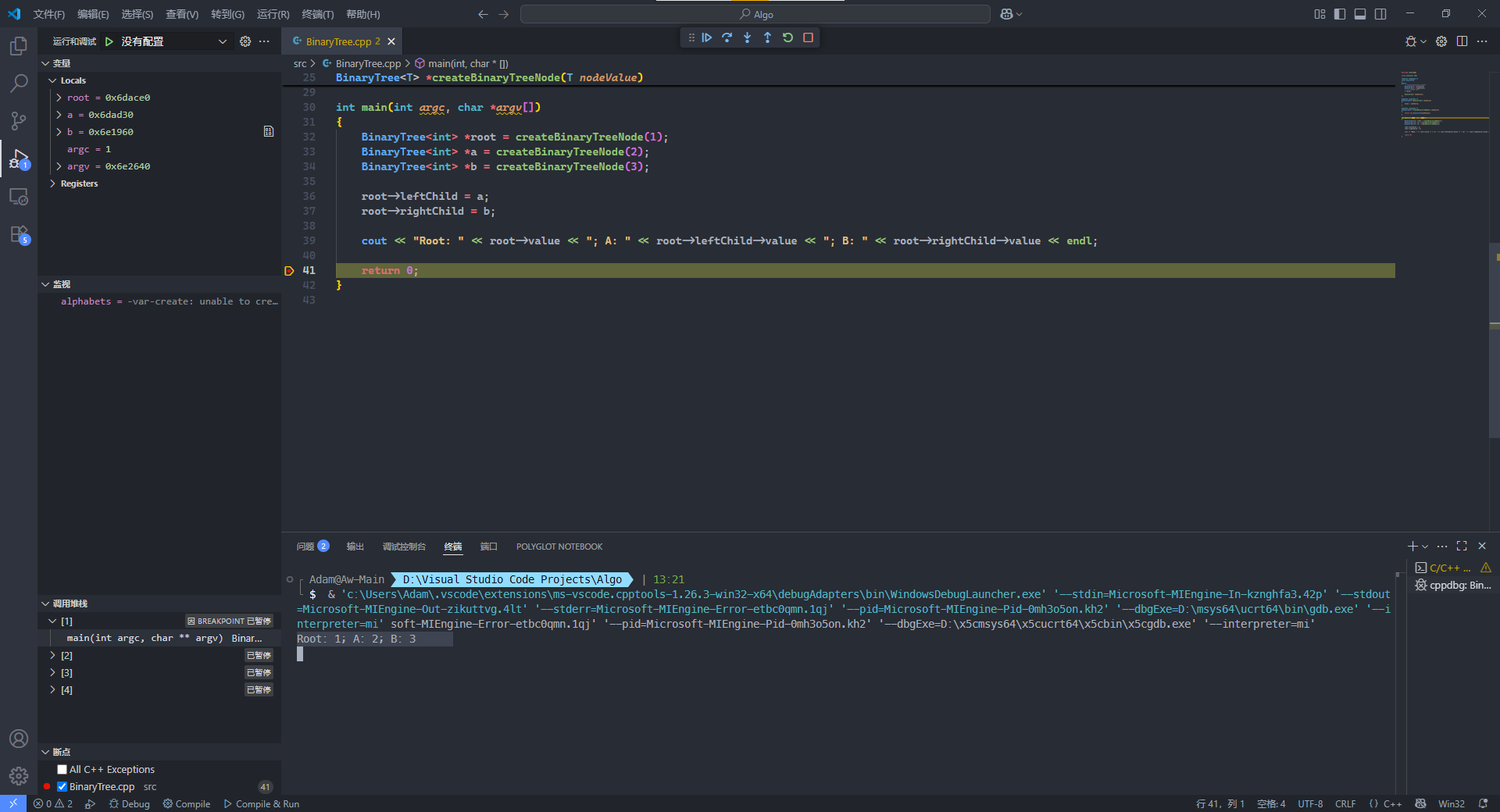Enable All C++ Exceptions breakpoint checkbox
The height and width of the screenshot is (812, 1500).
(x=62, y=770)
